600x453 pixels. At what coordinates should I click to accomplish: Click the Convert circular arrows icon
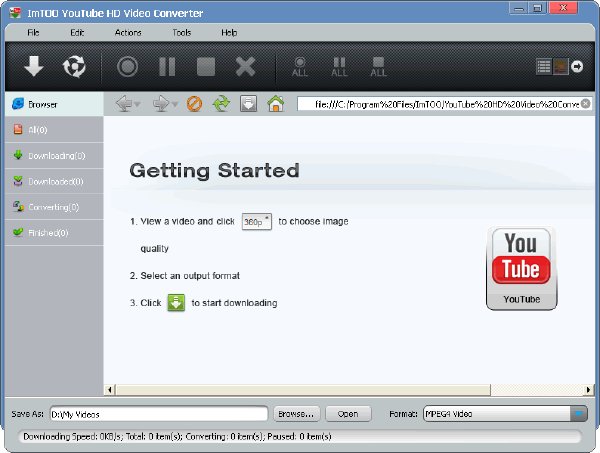pos(74,66)
